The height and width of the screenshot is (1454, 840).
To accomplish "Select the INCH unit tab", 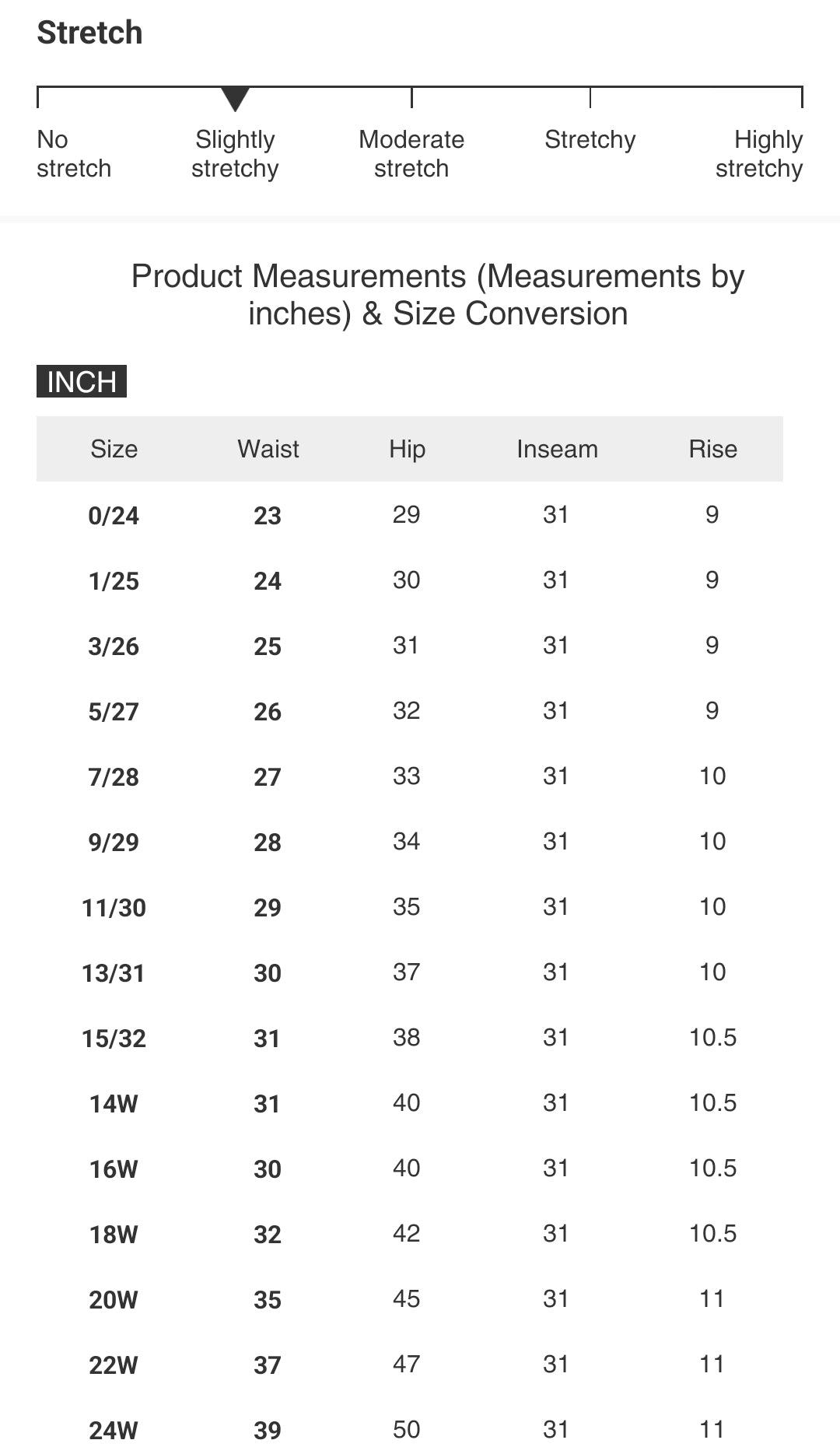I will [82, 381].
